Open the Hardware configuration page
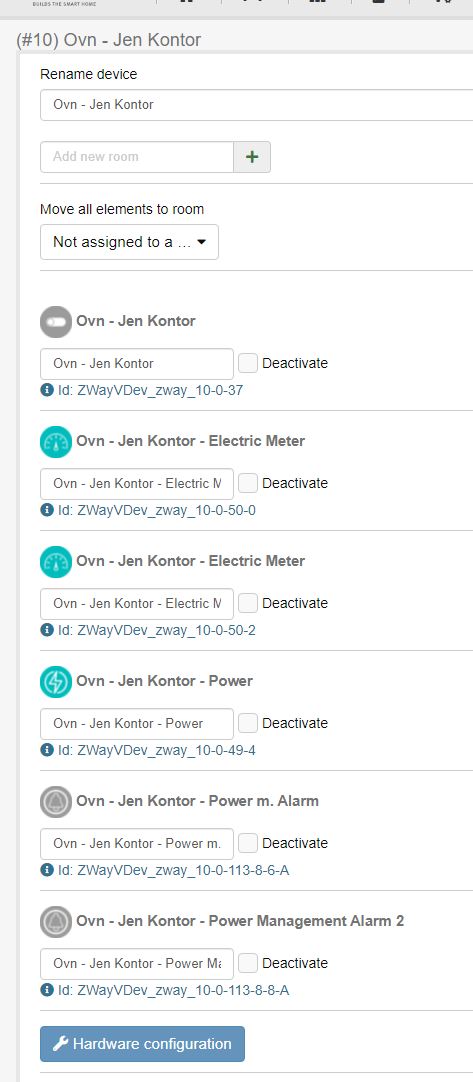Viewport: 473px width, 1082px height. click(x=142, y=1044)
